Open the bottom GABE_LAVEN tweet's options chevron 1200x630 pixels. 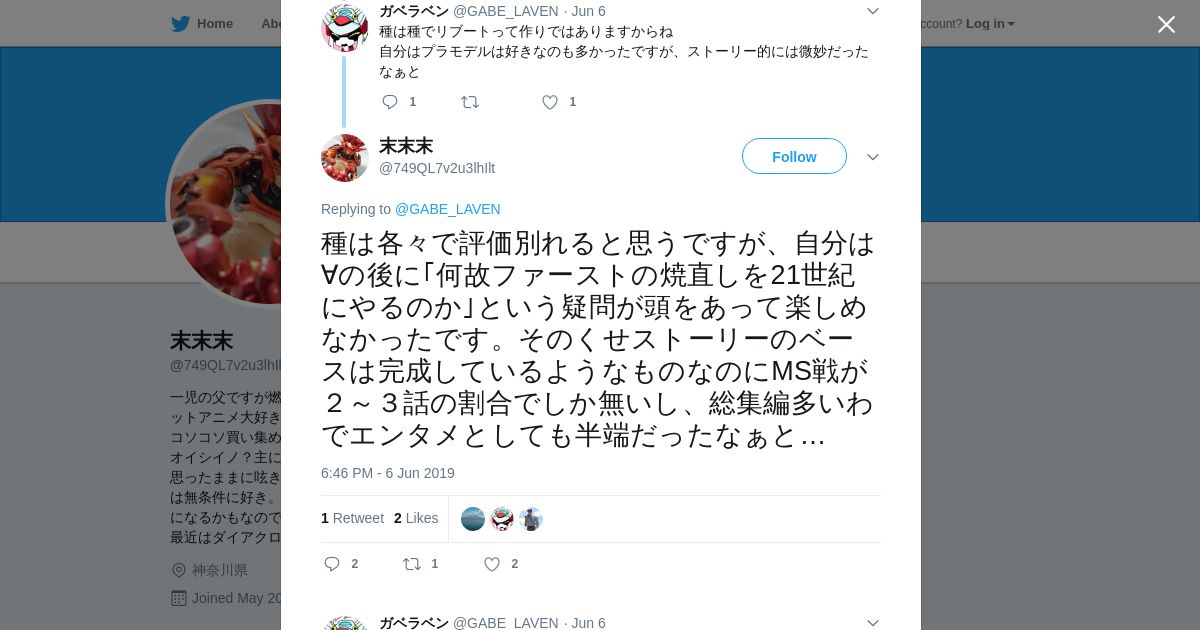point(873,622)
